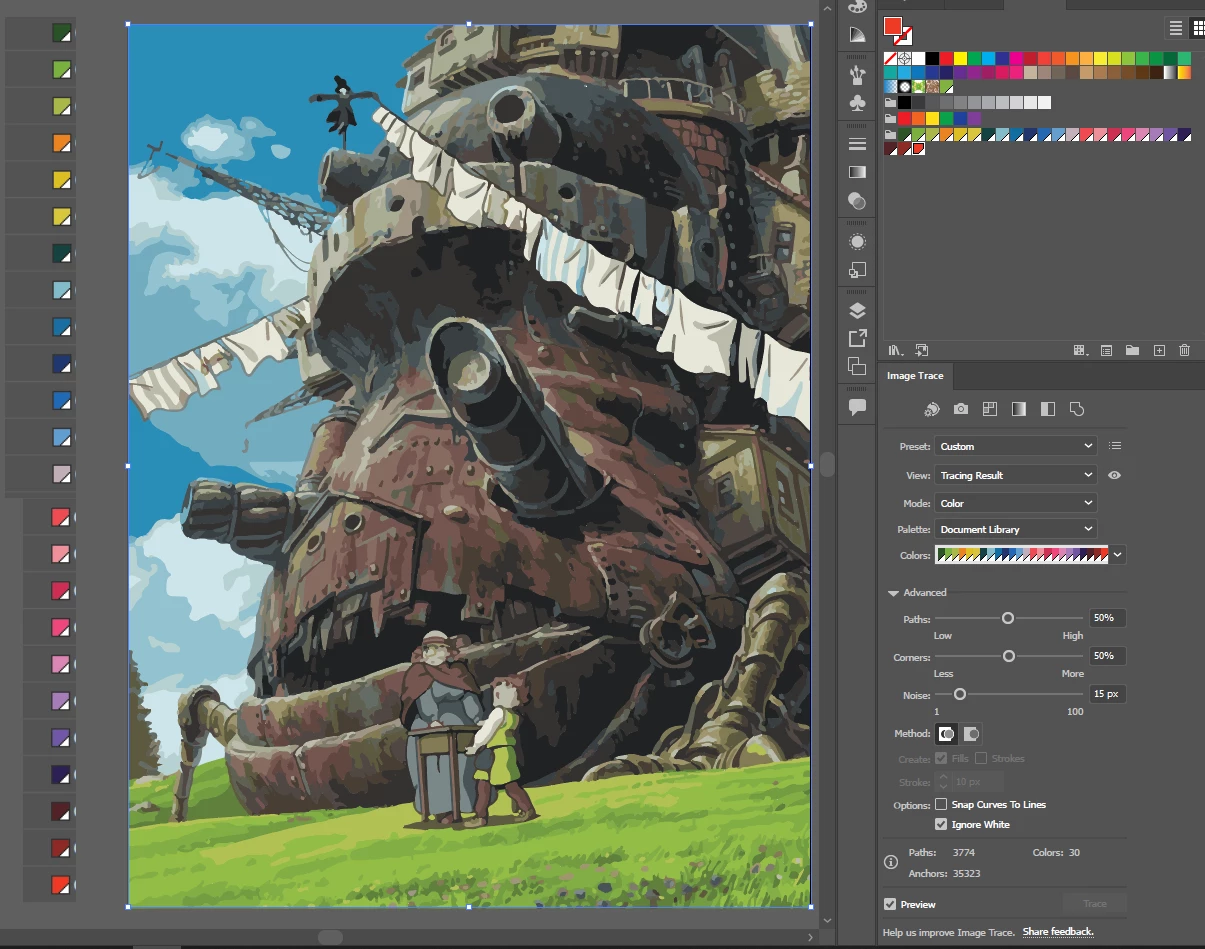Select the white swatch in first row

918,59
